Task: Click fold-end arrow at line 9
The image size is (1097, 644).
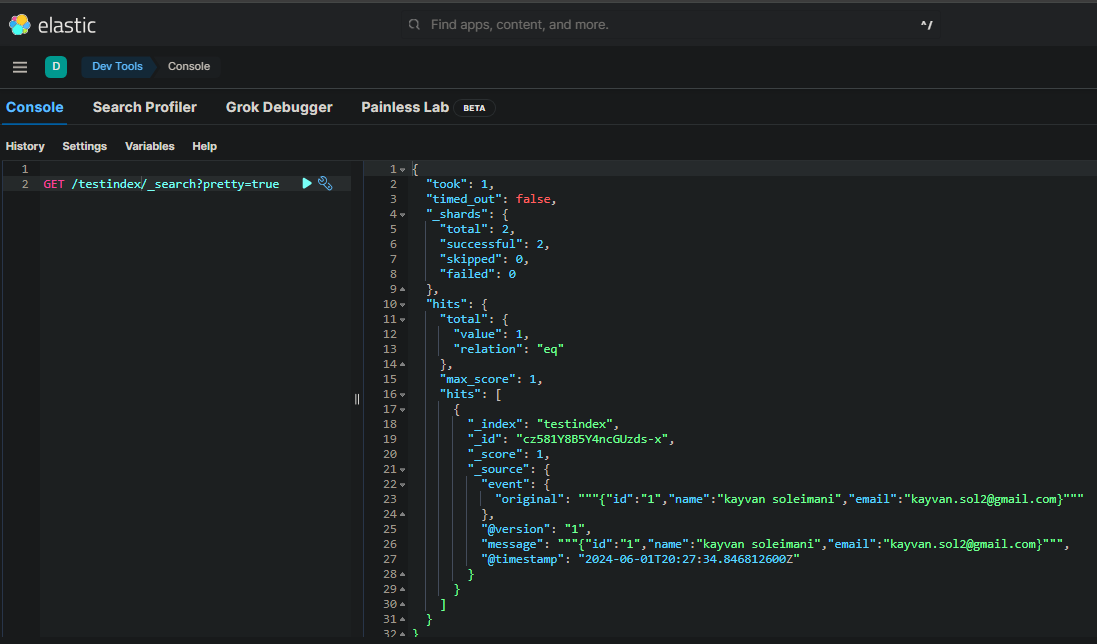Action: [402, 289]
